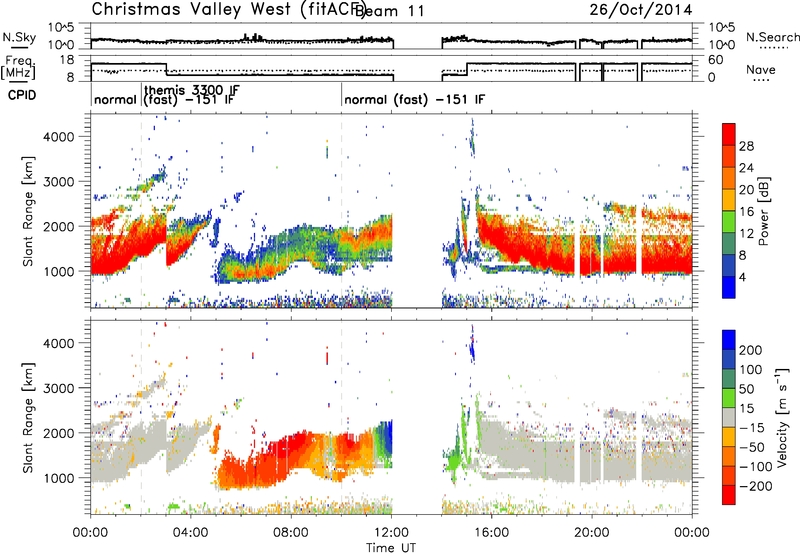Click the 50 label on velocity colorbar
Screen dimensions: 800x554
tap(747, 389)
